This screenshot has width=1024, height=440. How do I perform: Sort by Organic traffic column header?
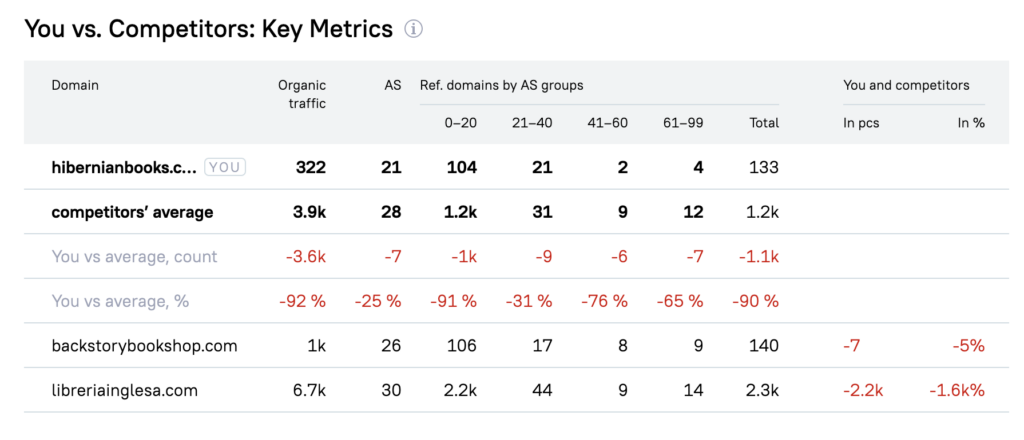[302, 94]
